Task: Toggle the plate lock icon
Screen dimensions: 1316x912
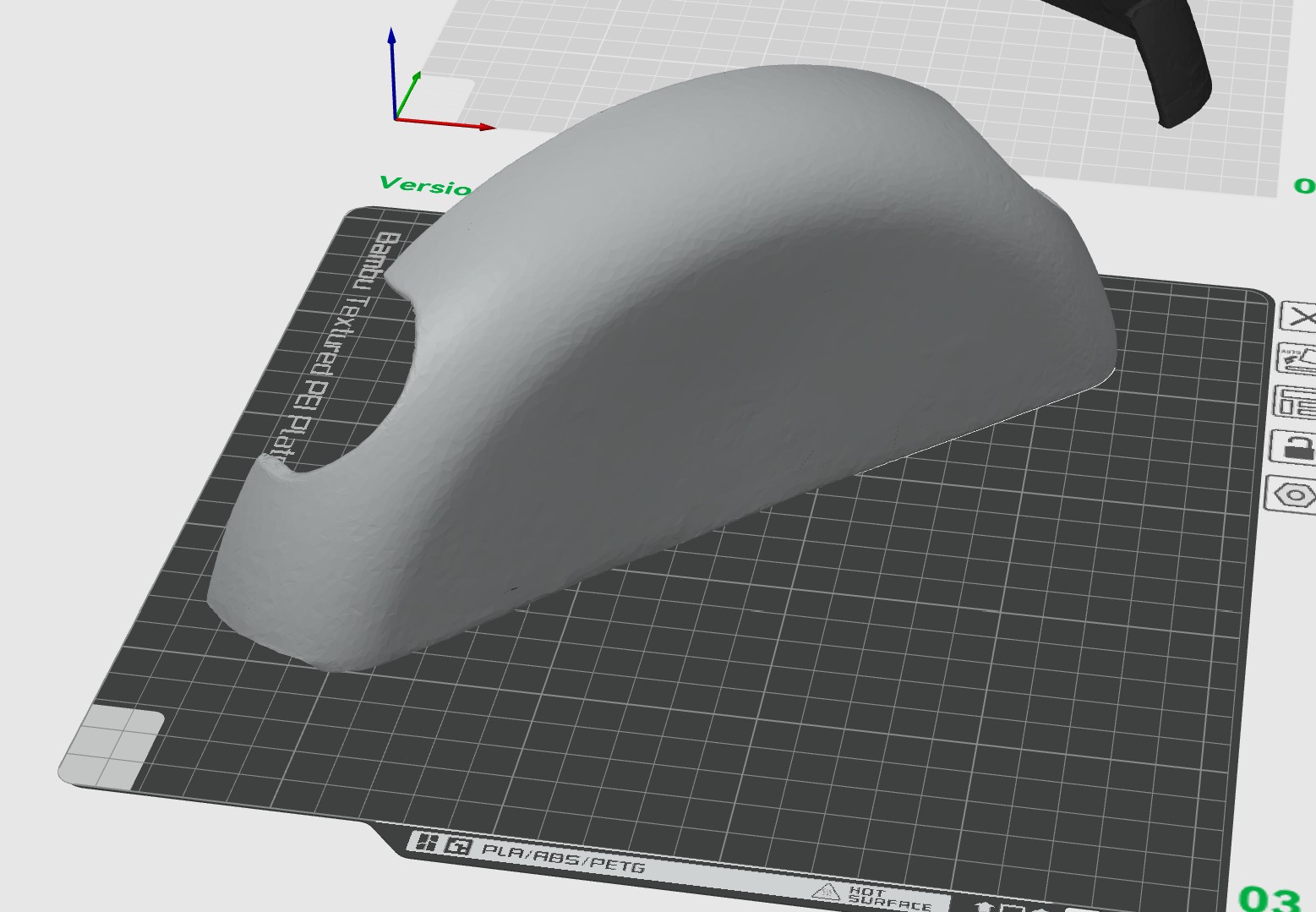Action: point(1294,446)
